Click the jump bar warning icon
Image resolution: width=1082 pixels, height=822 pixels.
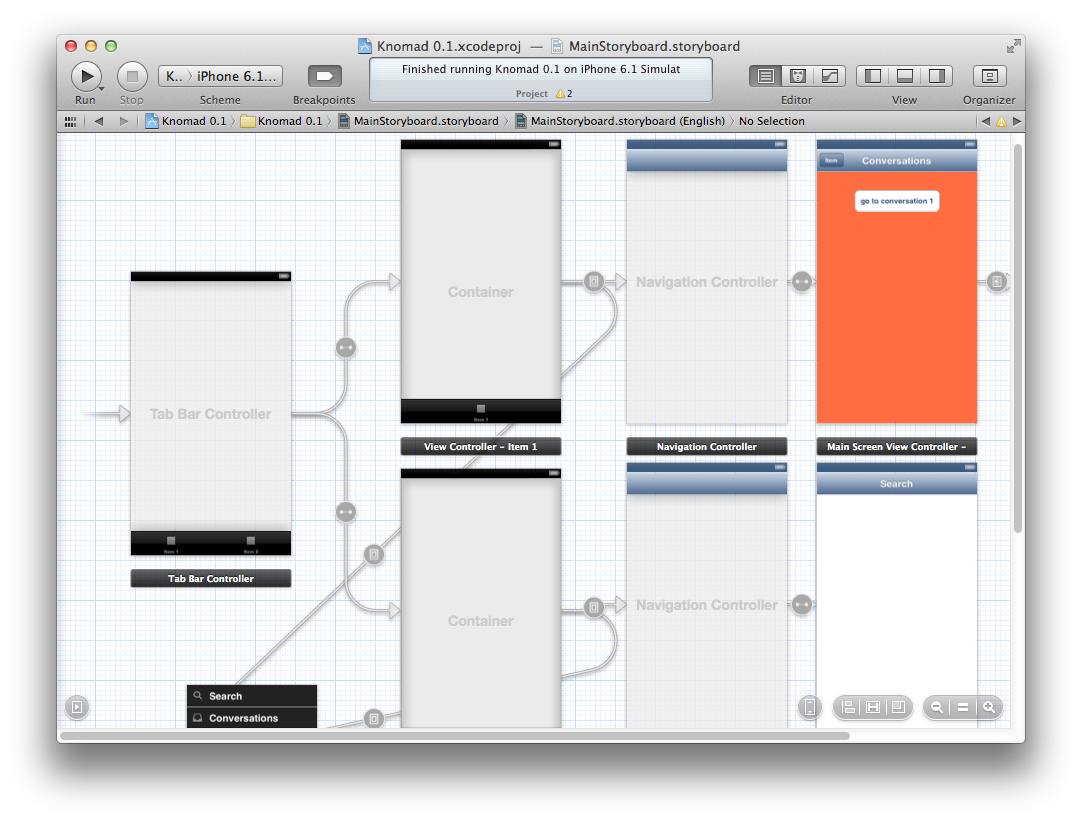point(1001,121)
